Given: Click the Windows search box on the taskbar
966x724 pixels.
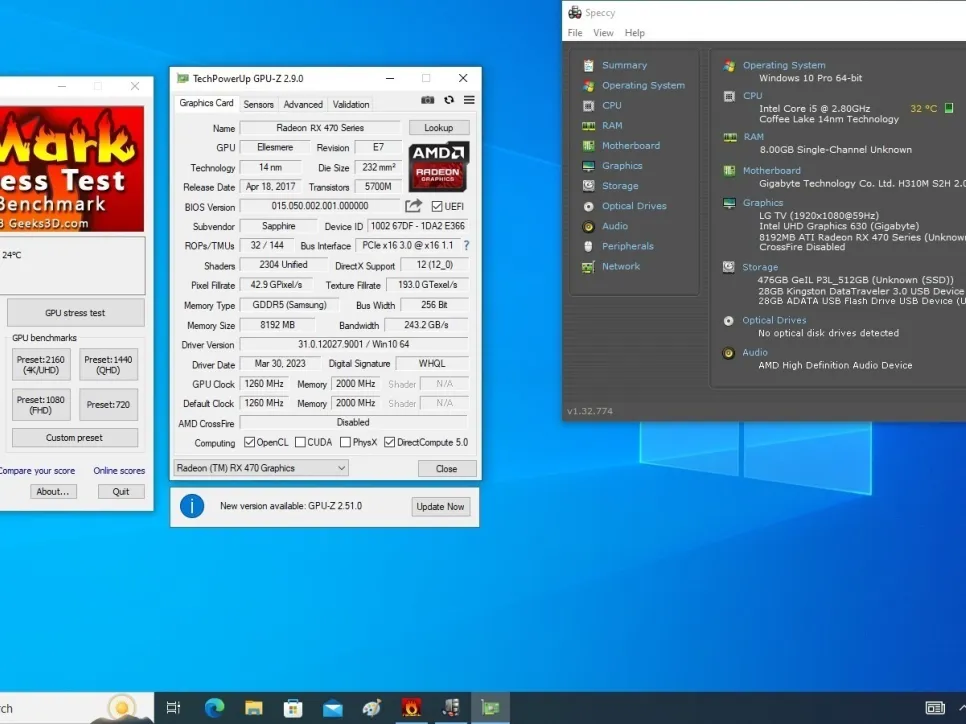Looking at the screenshot, I should pos(76,708).
